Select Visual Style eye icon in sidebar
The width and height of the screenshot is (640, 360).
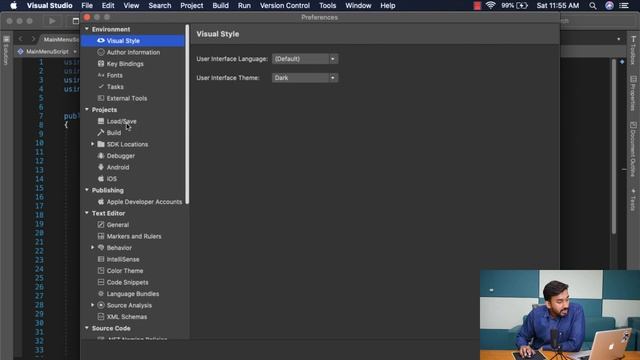point(101,40)
